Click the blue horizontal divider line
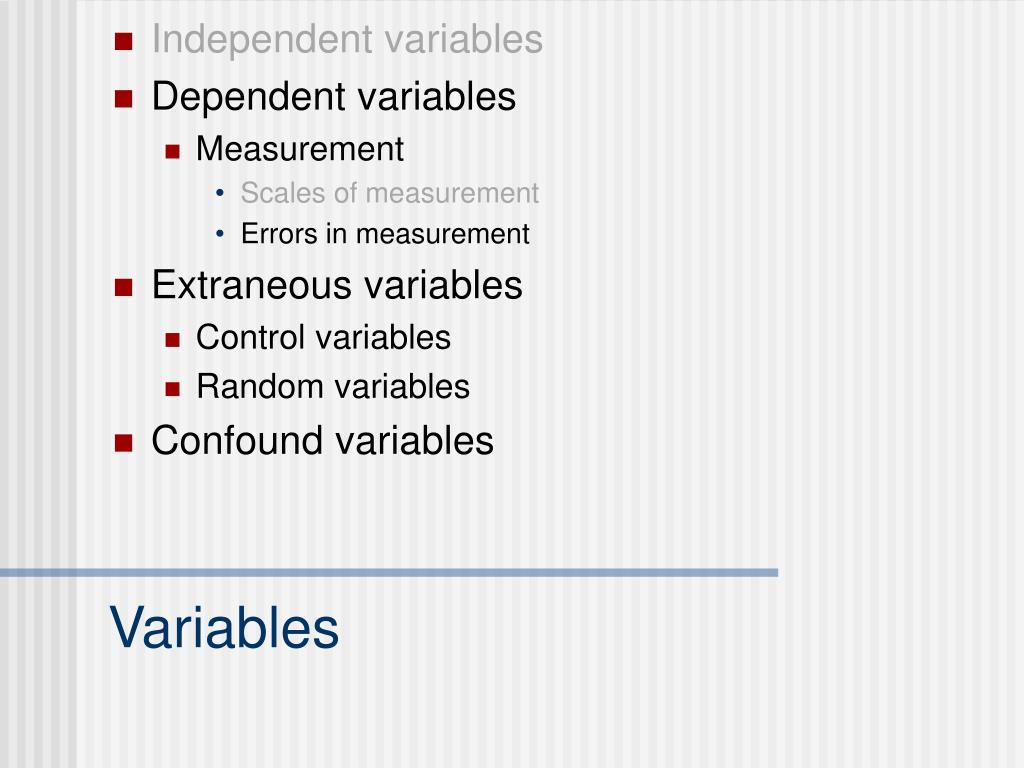1024x768 pixels. point(389,573)
